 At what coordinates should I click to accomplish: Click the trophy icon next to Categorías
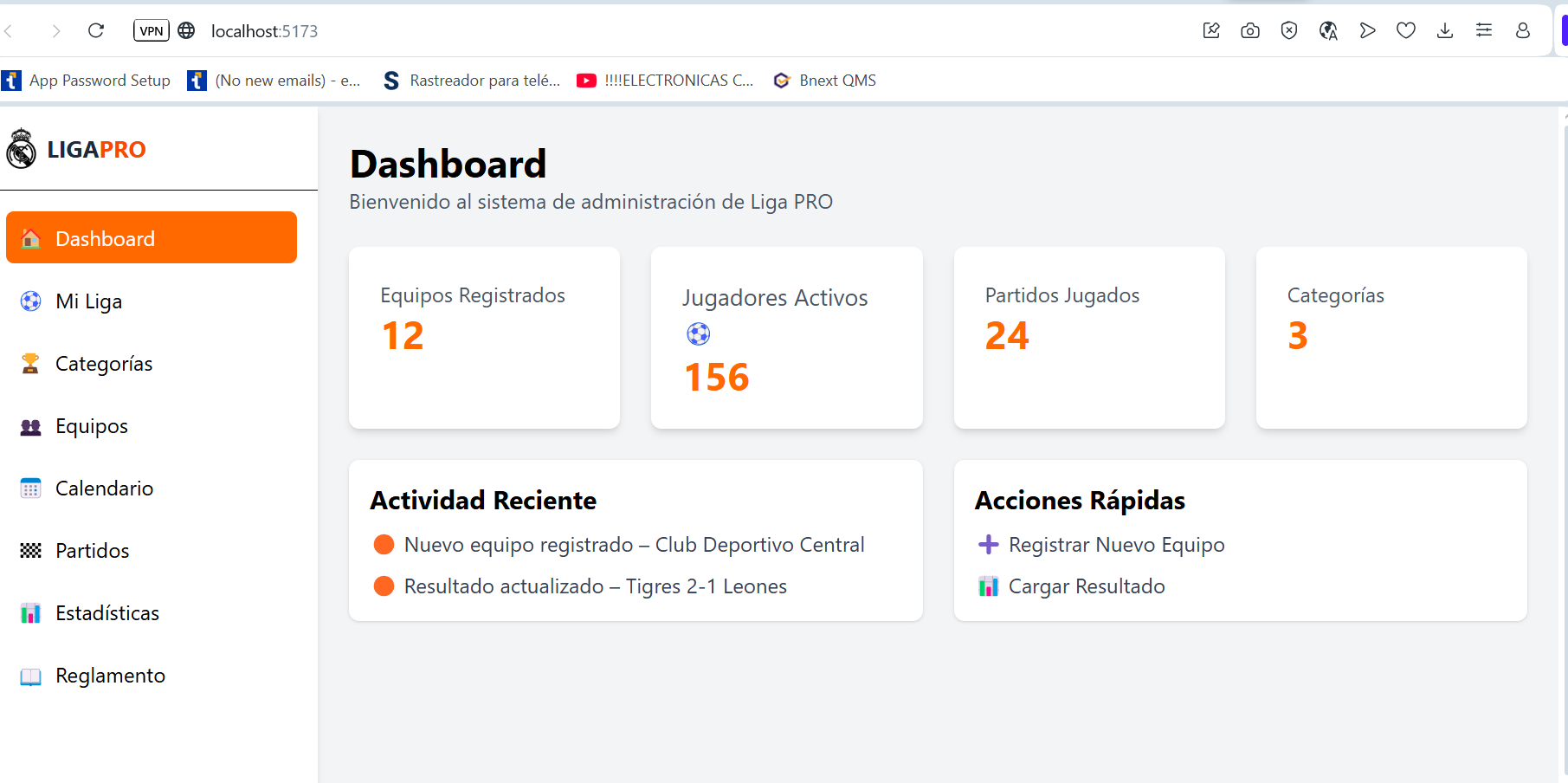(31, 364)
